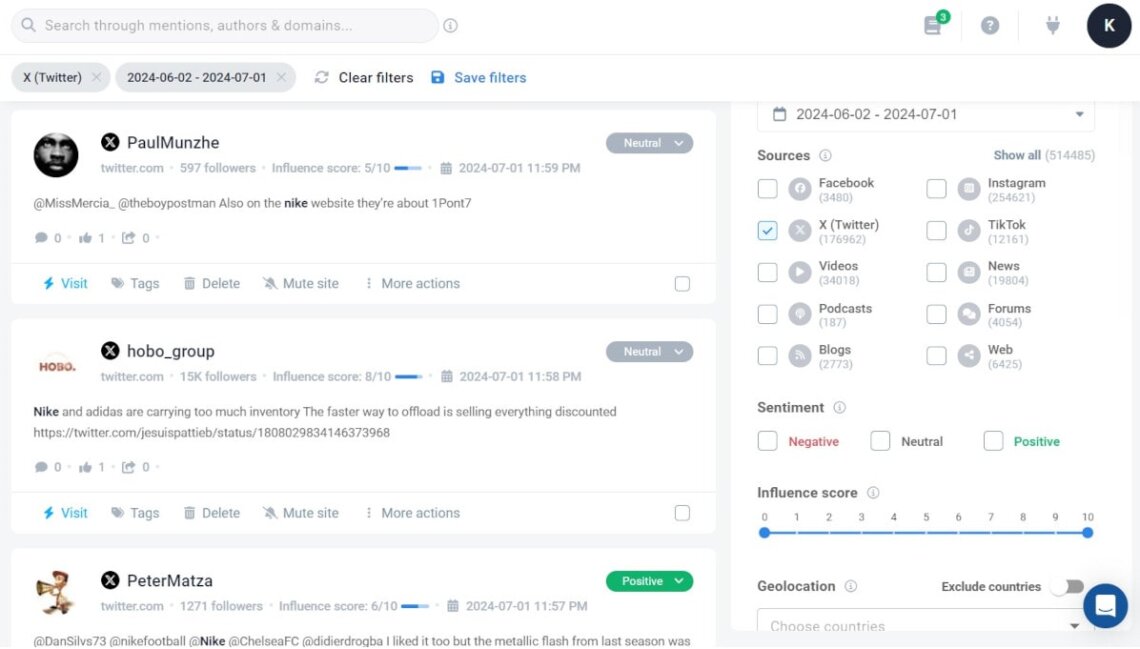Click the Sentiment info icon
This screenshot has height=649, width=1140.
(x=839, y=408)
